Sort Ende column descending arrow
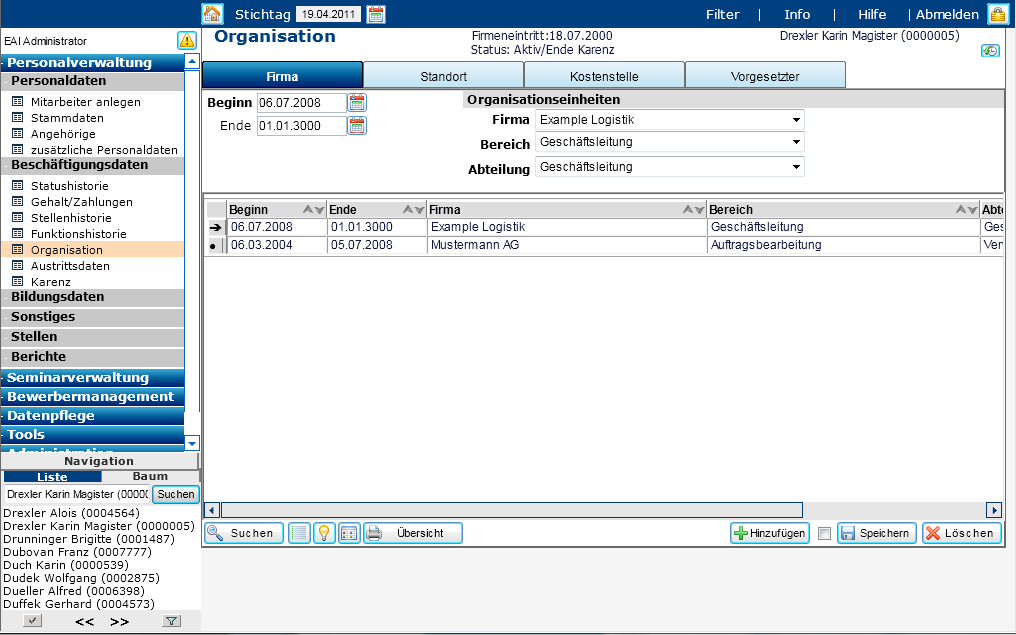 pyautogui.click(x=419, y=210)
